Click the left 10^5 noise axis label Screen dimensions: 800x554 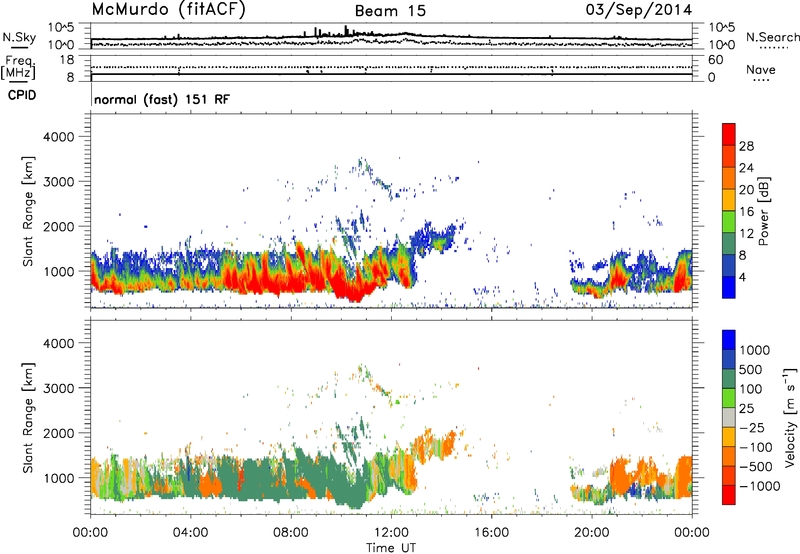(x=61, y=27)
